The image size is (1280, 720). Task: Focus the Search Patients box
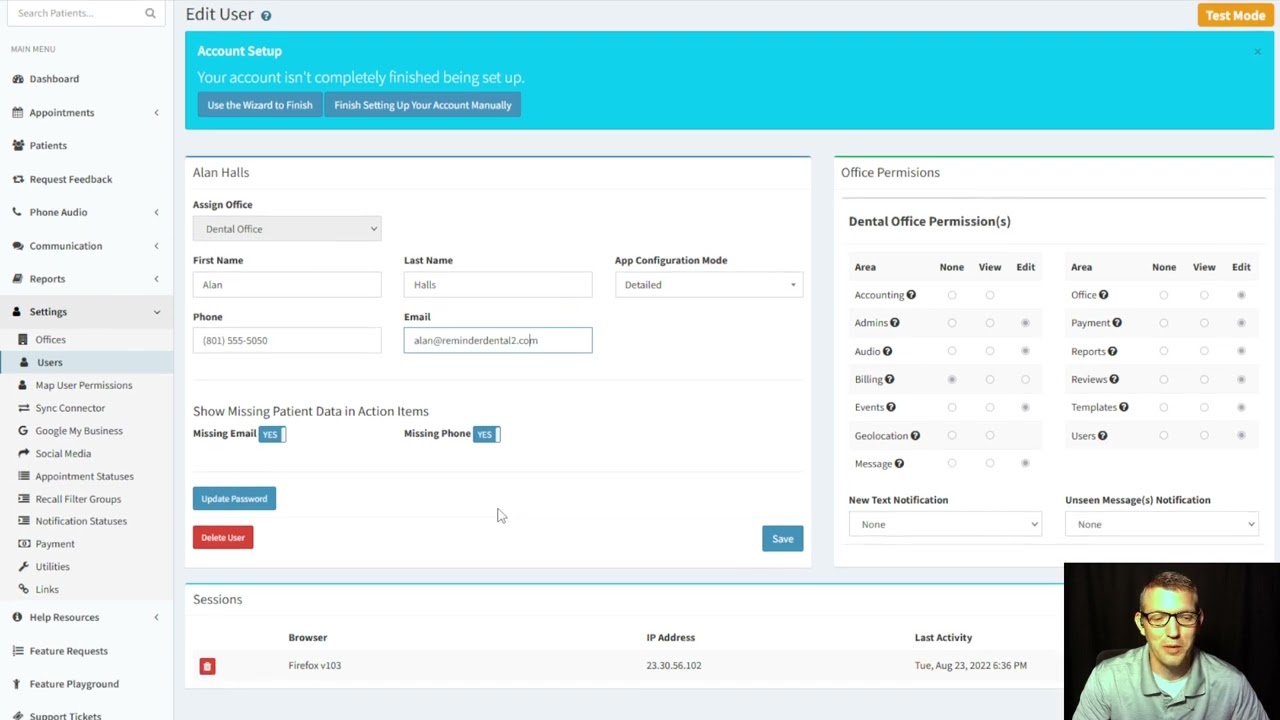(76, 13)
